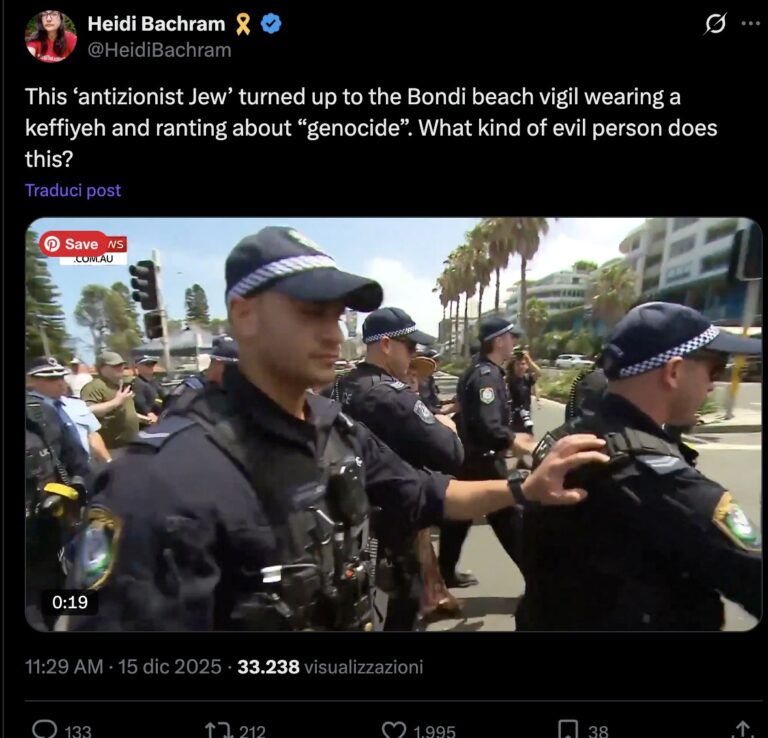Click the share upload icon
768x738 pixels.
point(743,729)
